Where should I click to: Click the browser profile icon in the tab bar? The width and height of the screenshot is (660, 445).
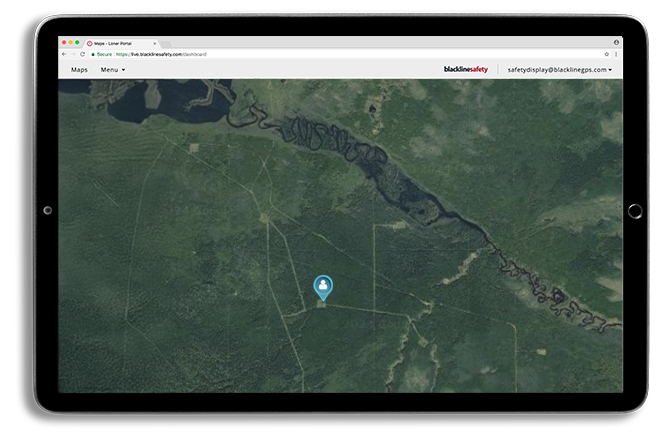pos(616,43)
